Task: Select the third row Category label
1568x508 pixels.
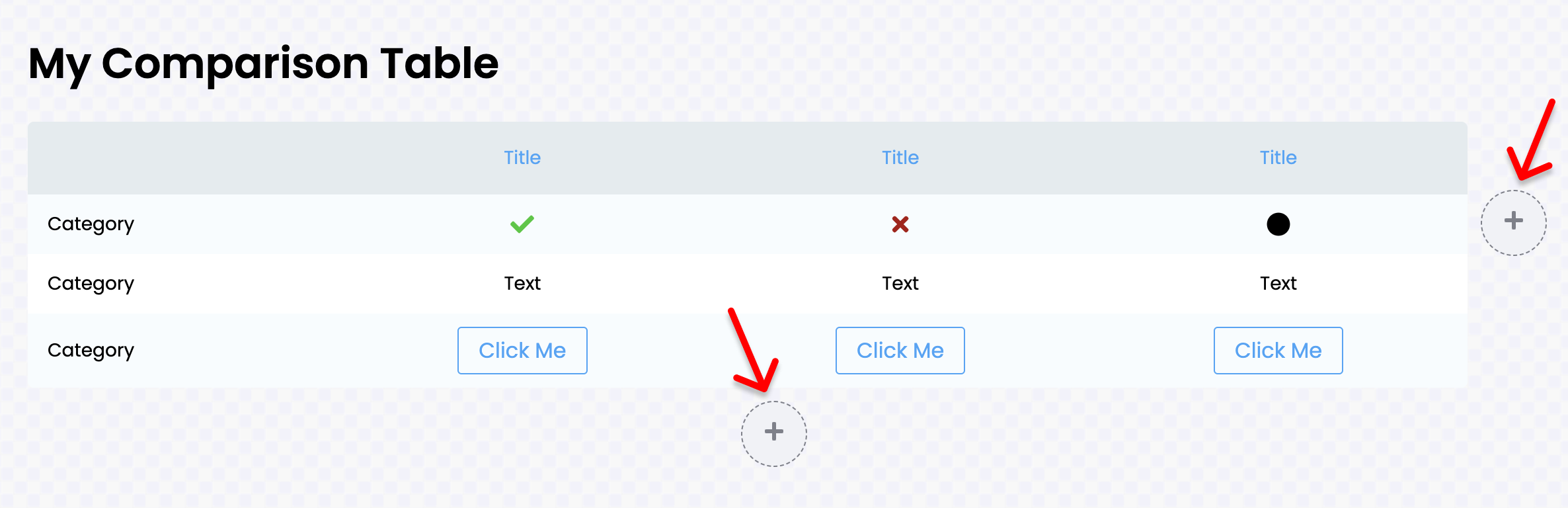Action: click(91, 350)
